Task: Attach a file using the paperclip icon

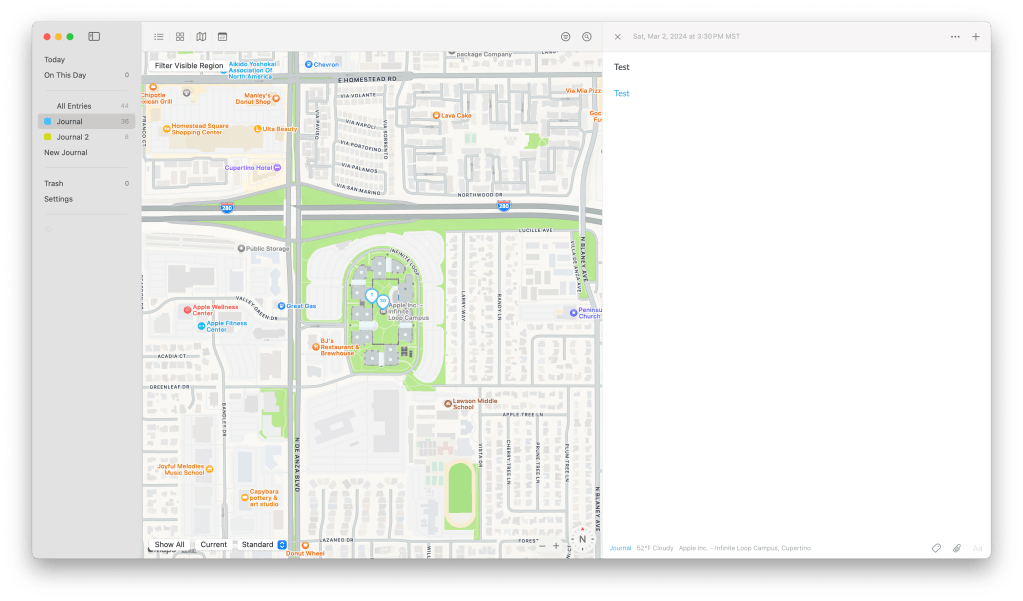Action: click(956, 548)
